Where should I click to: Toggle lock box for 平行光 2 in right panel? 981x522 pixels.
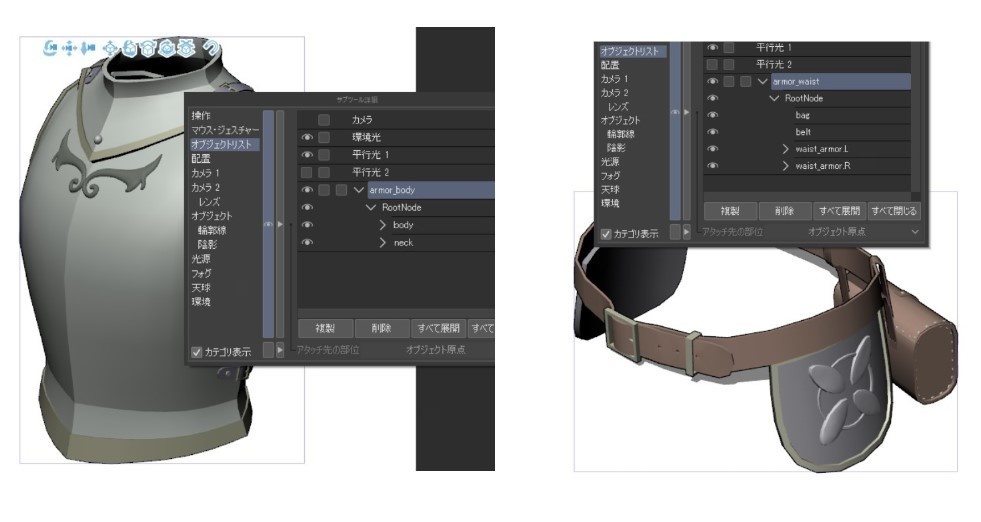(x=729, y=64)
